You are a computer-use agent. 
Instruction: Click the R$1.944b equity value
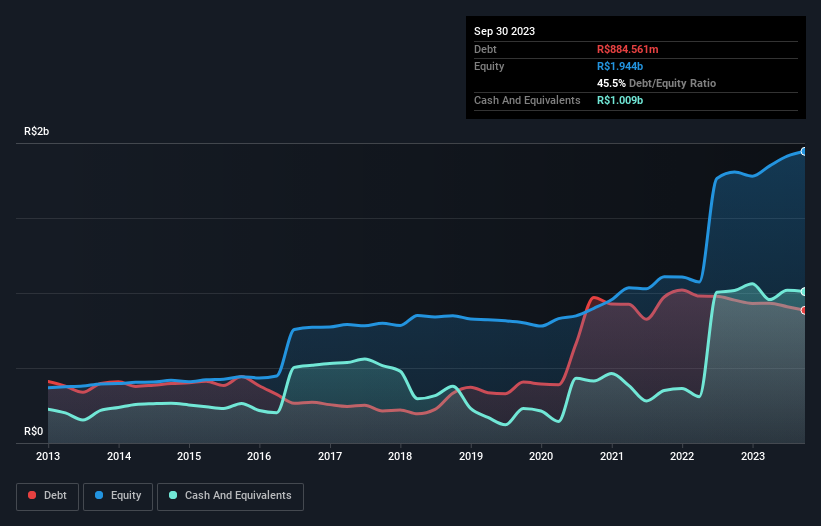620,66
